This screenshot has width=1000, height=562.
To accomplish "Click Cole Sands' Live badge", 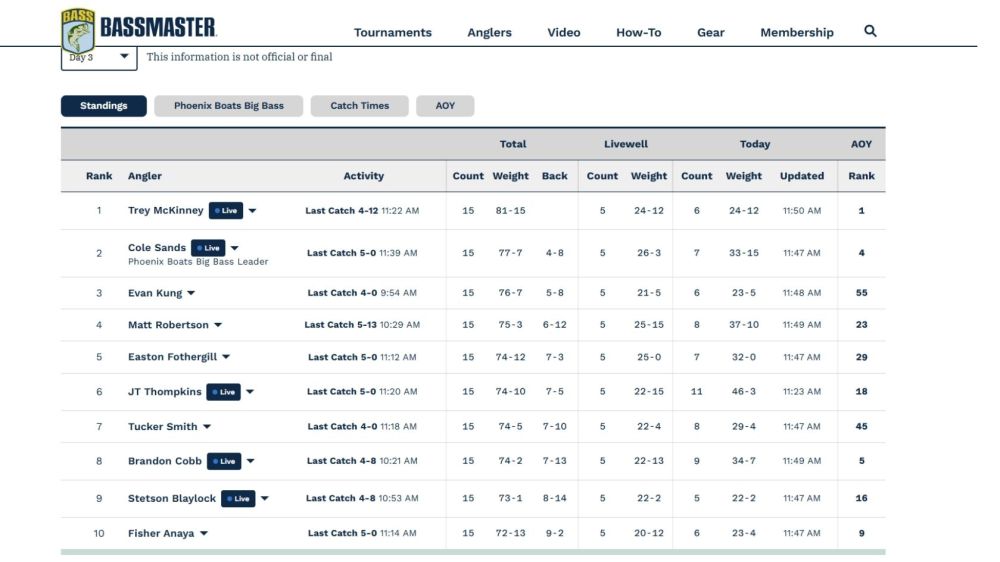I will point(208,248).
